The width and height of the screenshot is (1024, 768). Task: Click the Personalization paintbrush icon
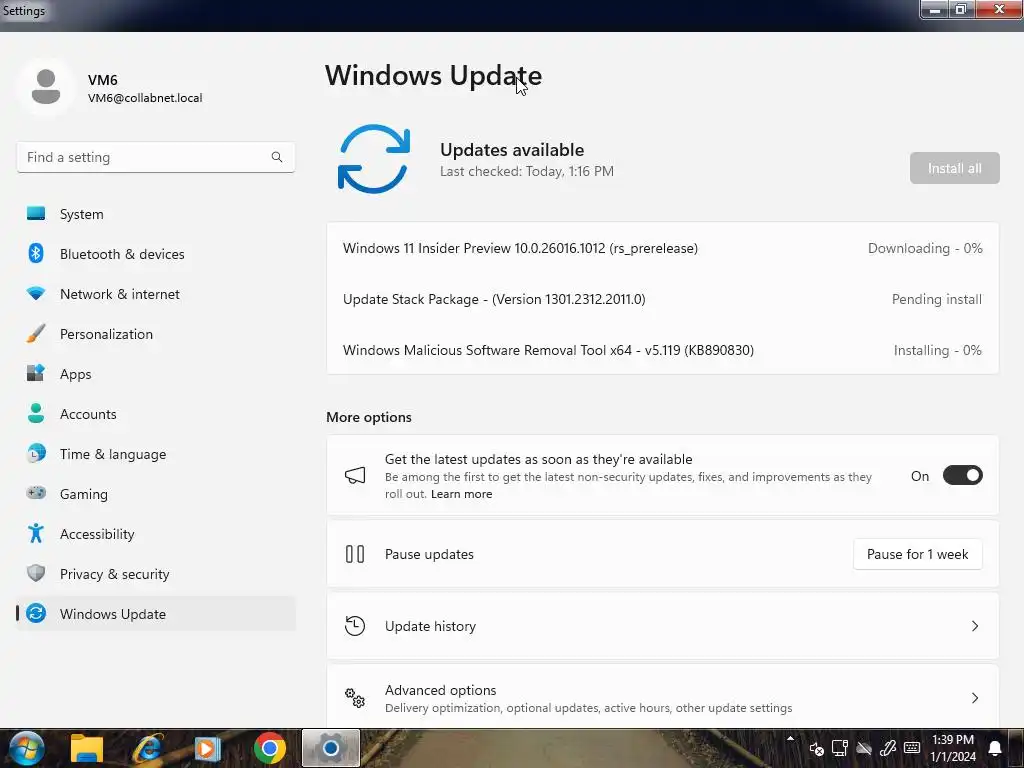36,333
